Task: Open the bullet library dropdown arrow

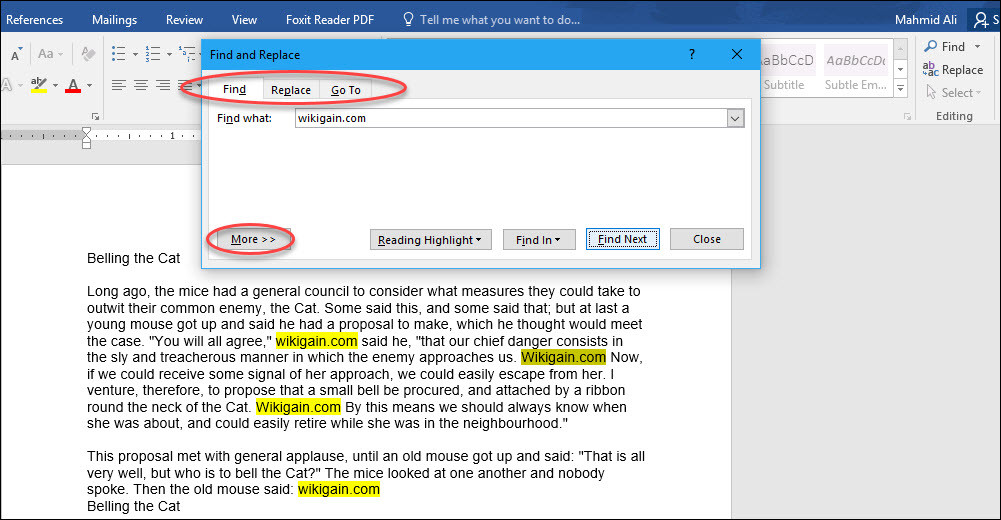Action: point(135,54)
